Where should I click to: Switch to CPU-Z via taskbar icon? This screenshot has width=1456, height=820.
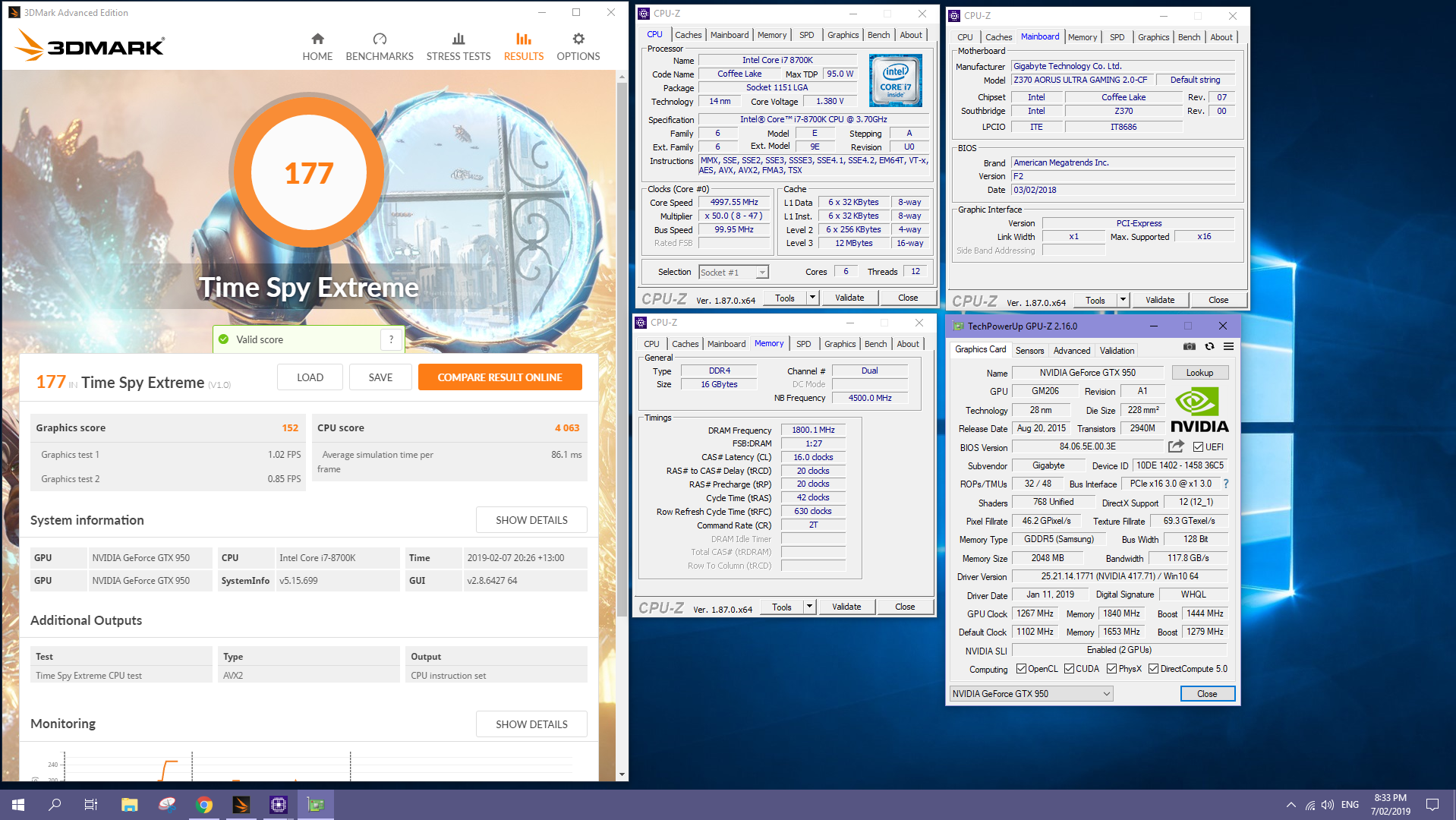point(279,805)
